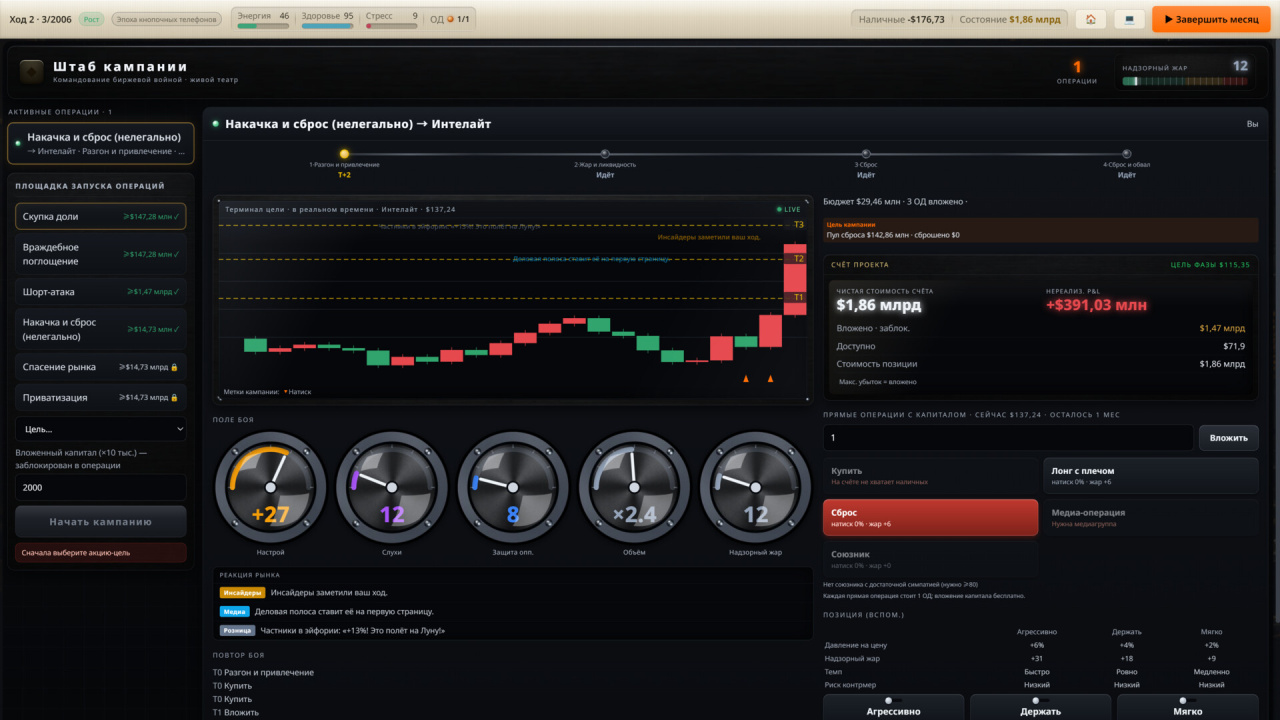Select the Шорт-атака operation
The image size is (1280, 720).
click(100, 292)
